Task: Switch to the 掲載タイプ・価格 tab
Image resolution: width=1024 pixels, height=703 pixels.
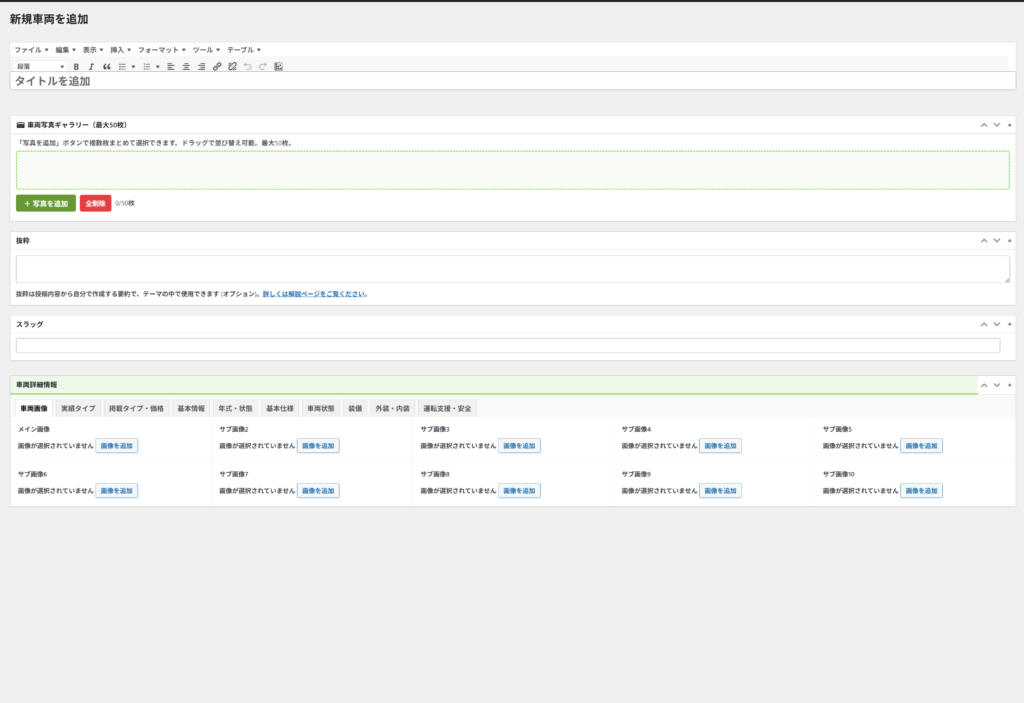Action: pos(136,408)
